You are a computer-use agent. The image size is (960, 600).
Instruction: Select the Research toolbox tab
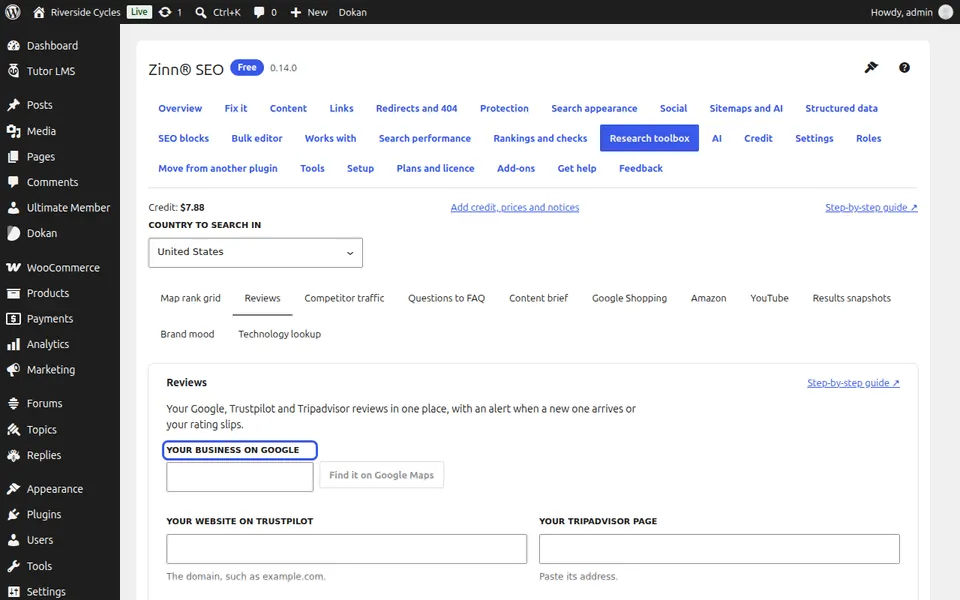650,138
